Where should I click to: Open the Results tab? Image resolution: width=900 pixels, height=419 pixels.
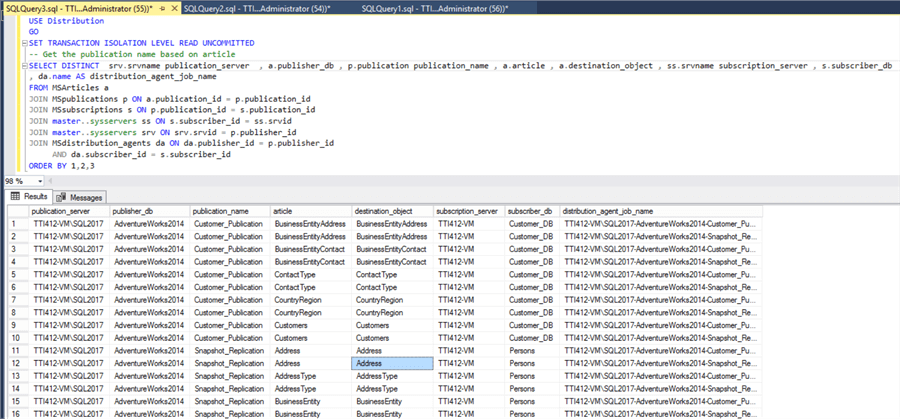coord(29,197)
